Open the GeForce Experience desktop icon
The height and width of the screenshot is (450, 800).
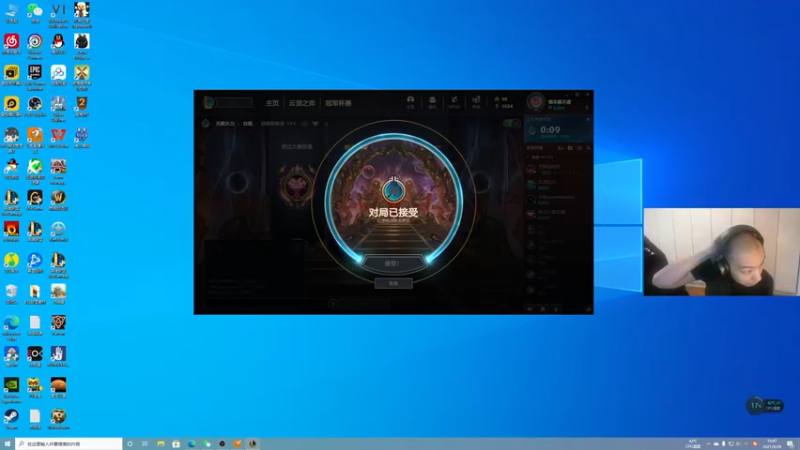point(11,390)
